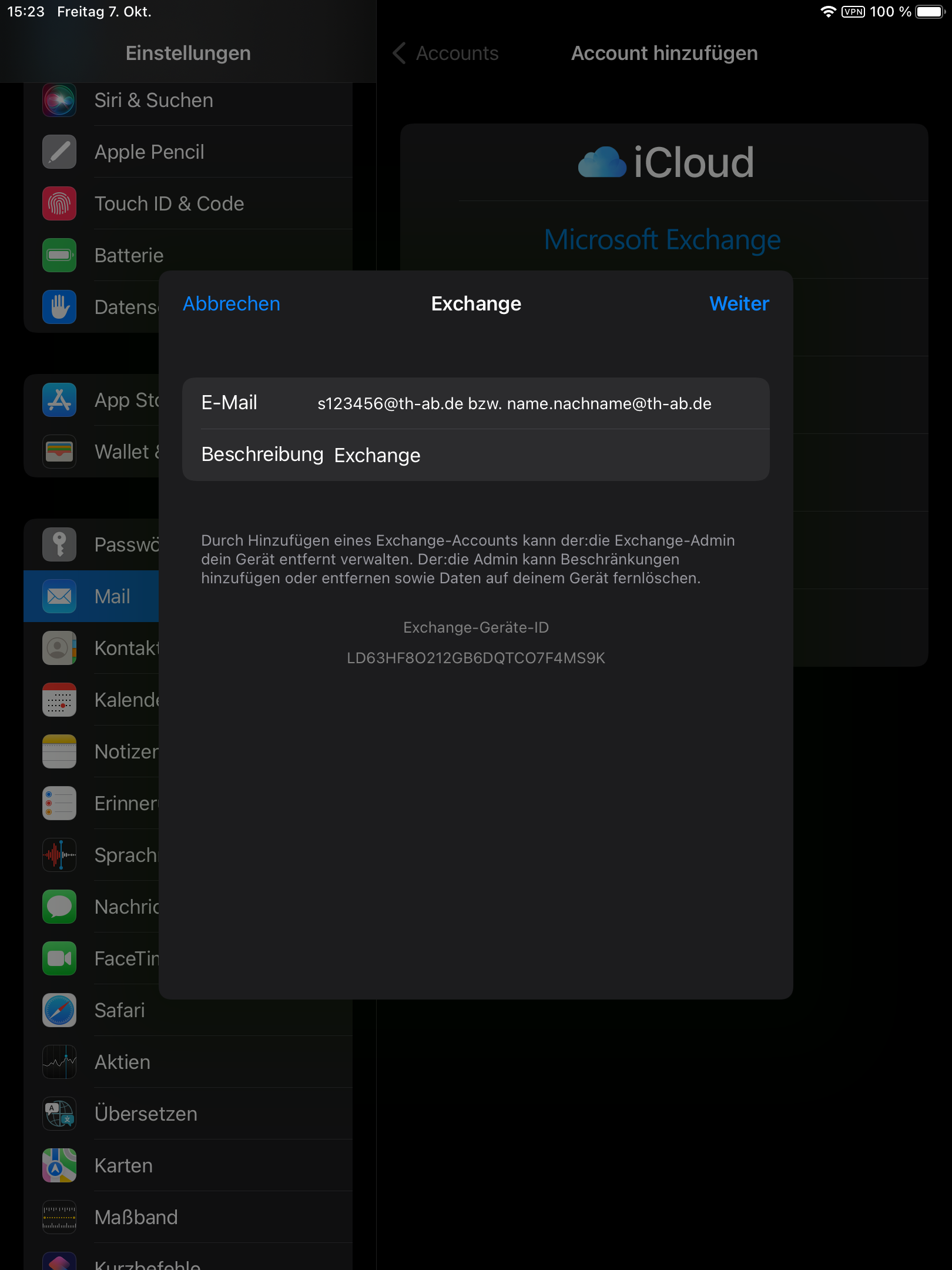This screenshot has height=1270, width=952.
Task: Select Maßband in settings list
Action: pos(188,1217)
